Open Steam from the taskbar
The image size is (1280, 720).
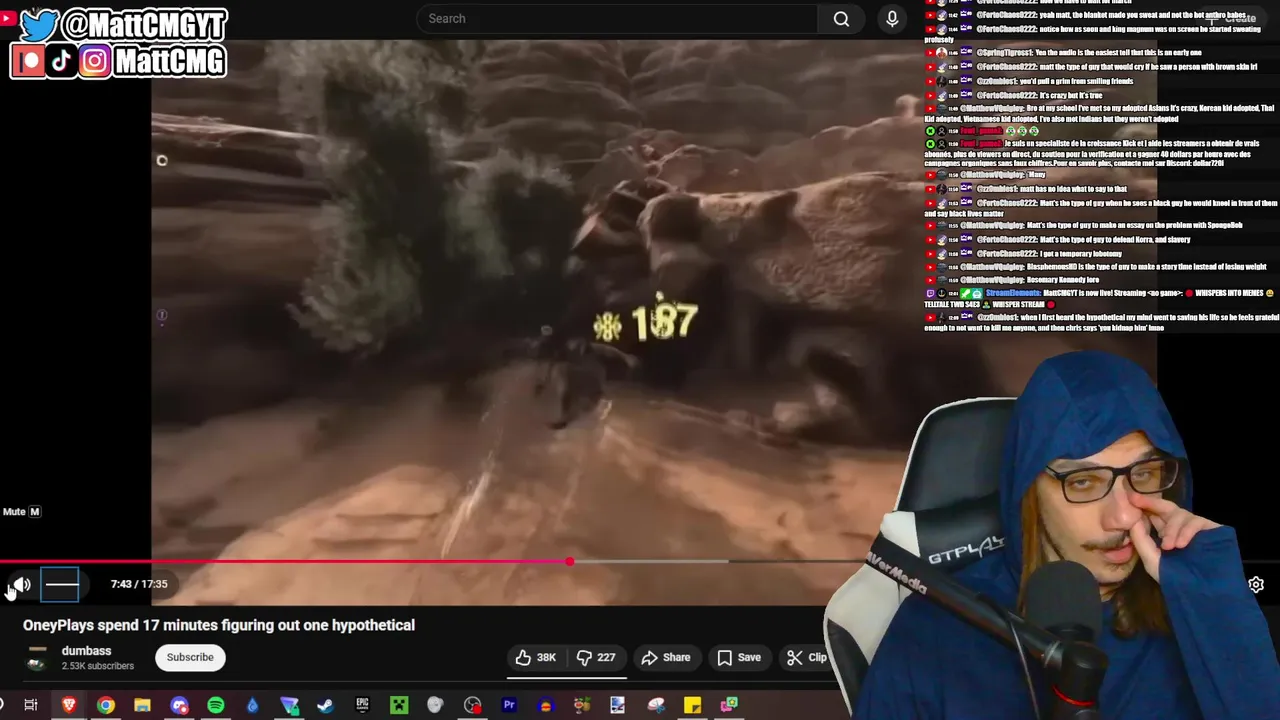325,705
